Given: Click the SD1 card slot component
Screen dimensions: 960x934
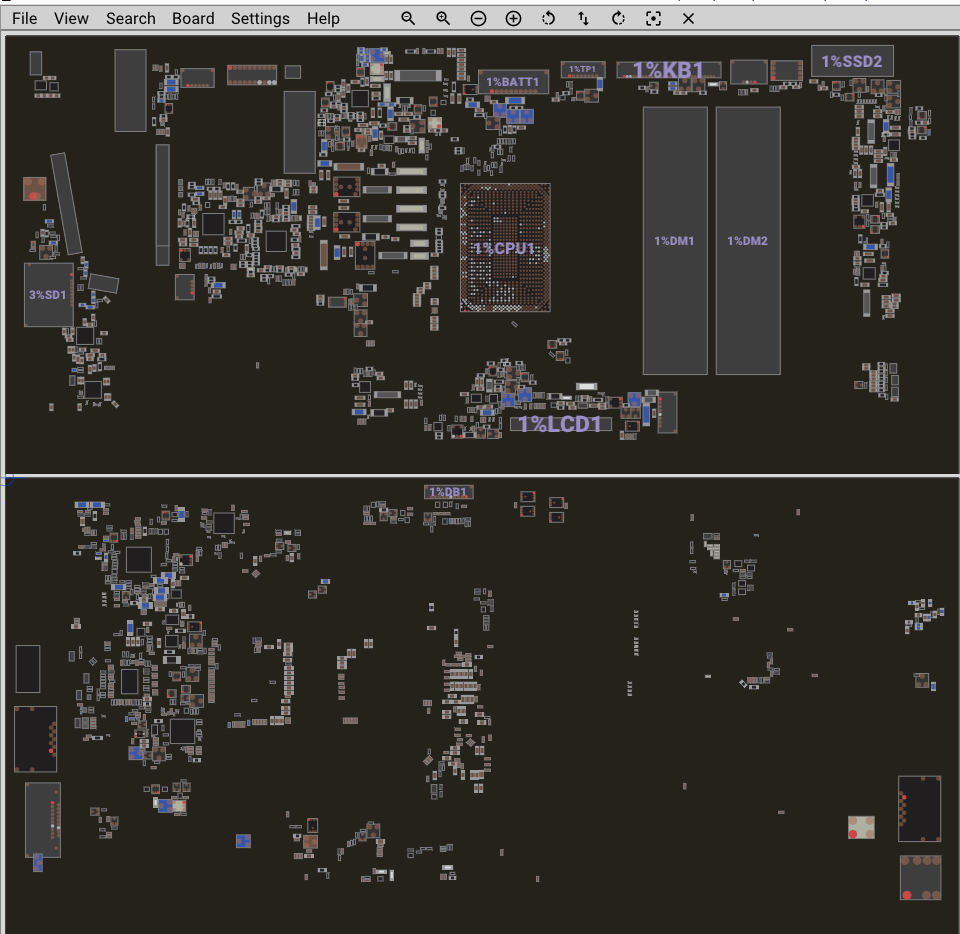Looking at the screenshot, I should click(48, 295).
